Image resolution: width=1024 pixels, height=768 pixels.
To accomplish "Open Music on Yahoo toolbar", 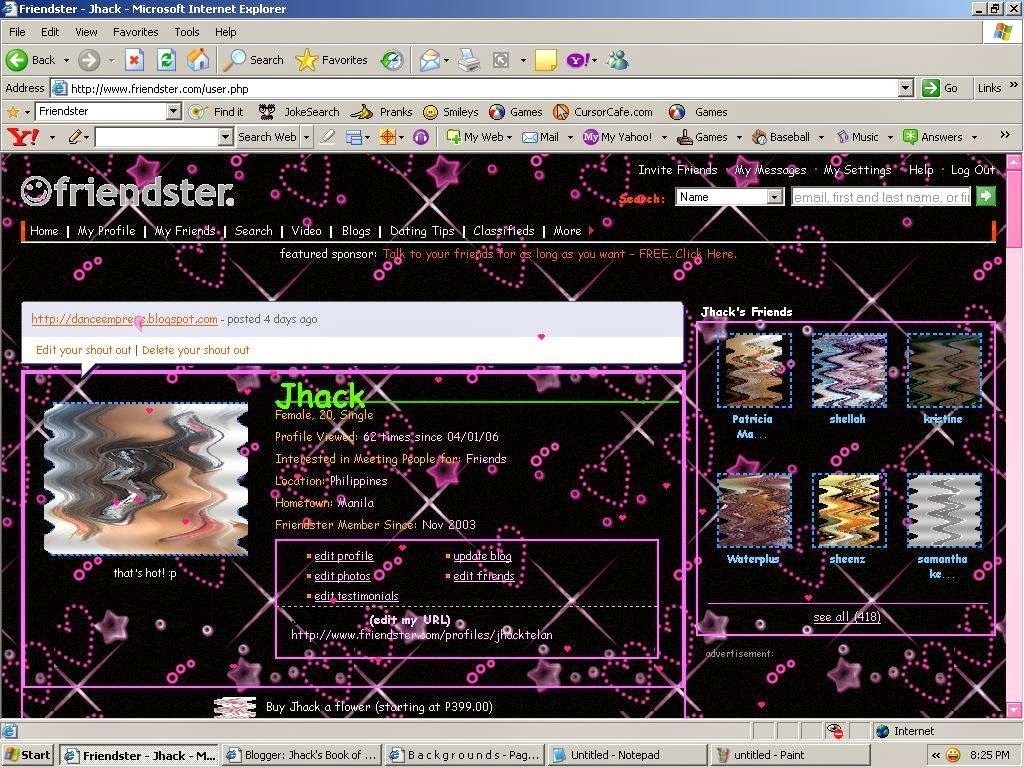I will pyautogui.click(x=857, y=137).
